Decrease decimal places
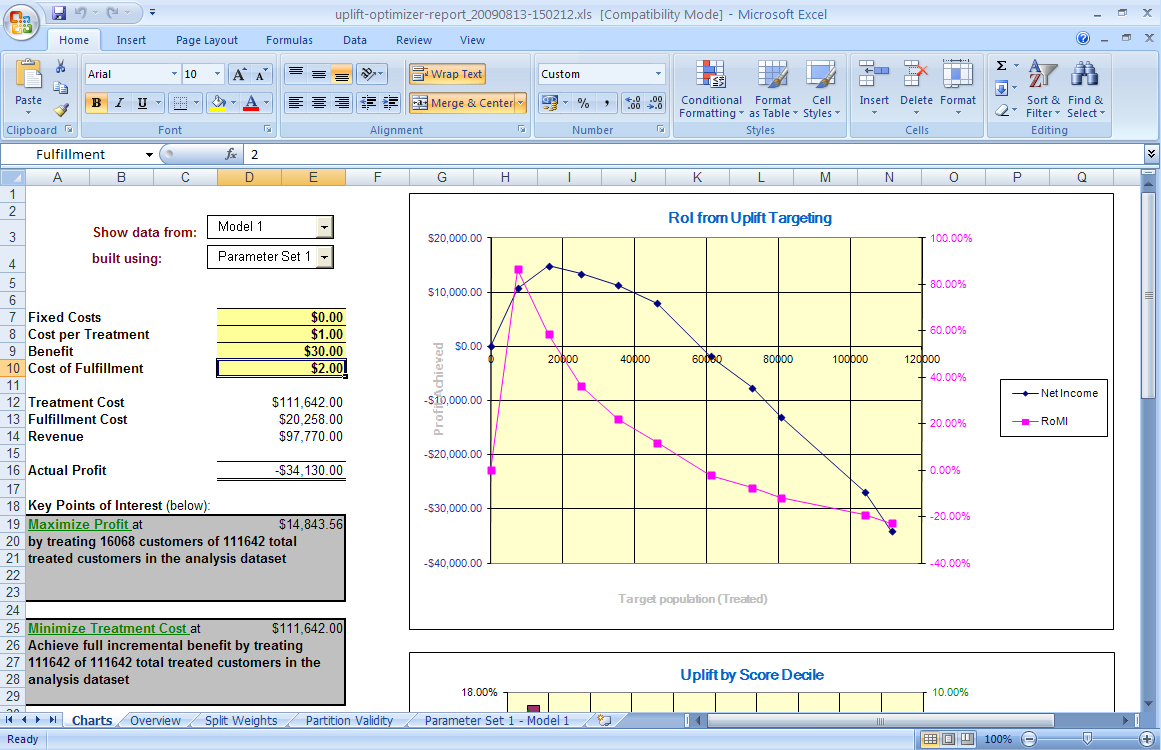Viewport: 1161px width, 750px height. pyautogui.click(x=655, y=103)
